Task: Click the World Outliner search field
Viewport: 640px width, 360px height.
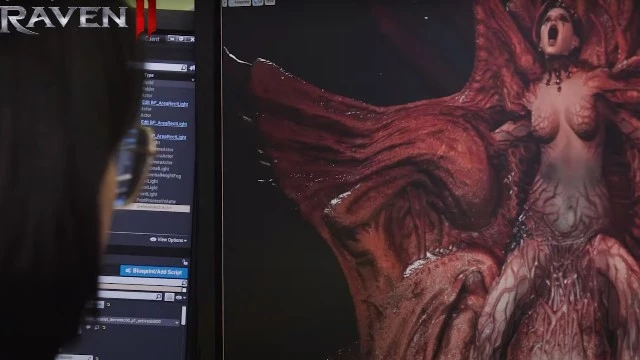Action: click(162, 67)
